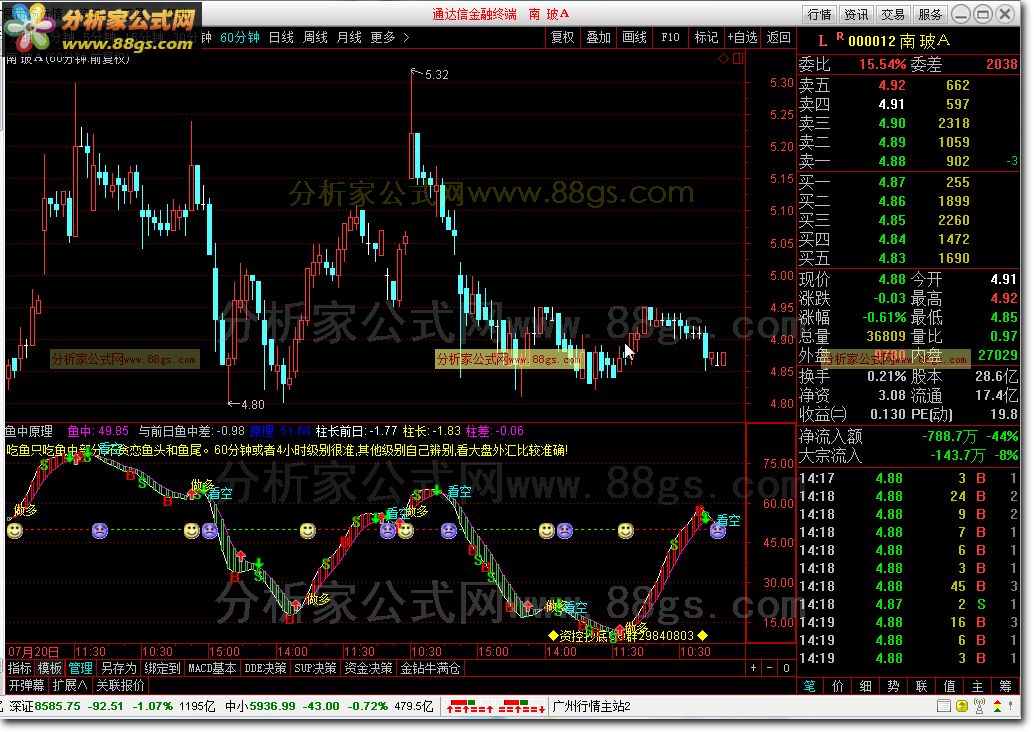Select the 主 tab
The height and width of the screenshot is (732, 1034).
[977, 686]
